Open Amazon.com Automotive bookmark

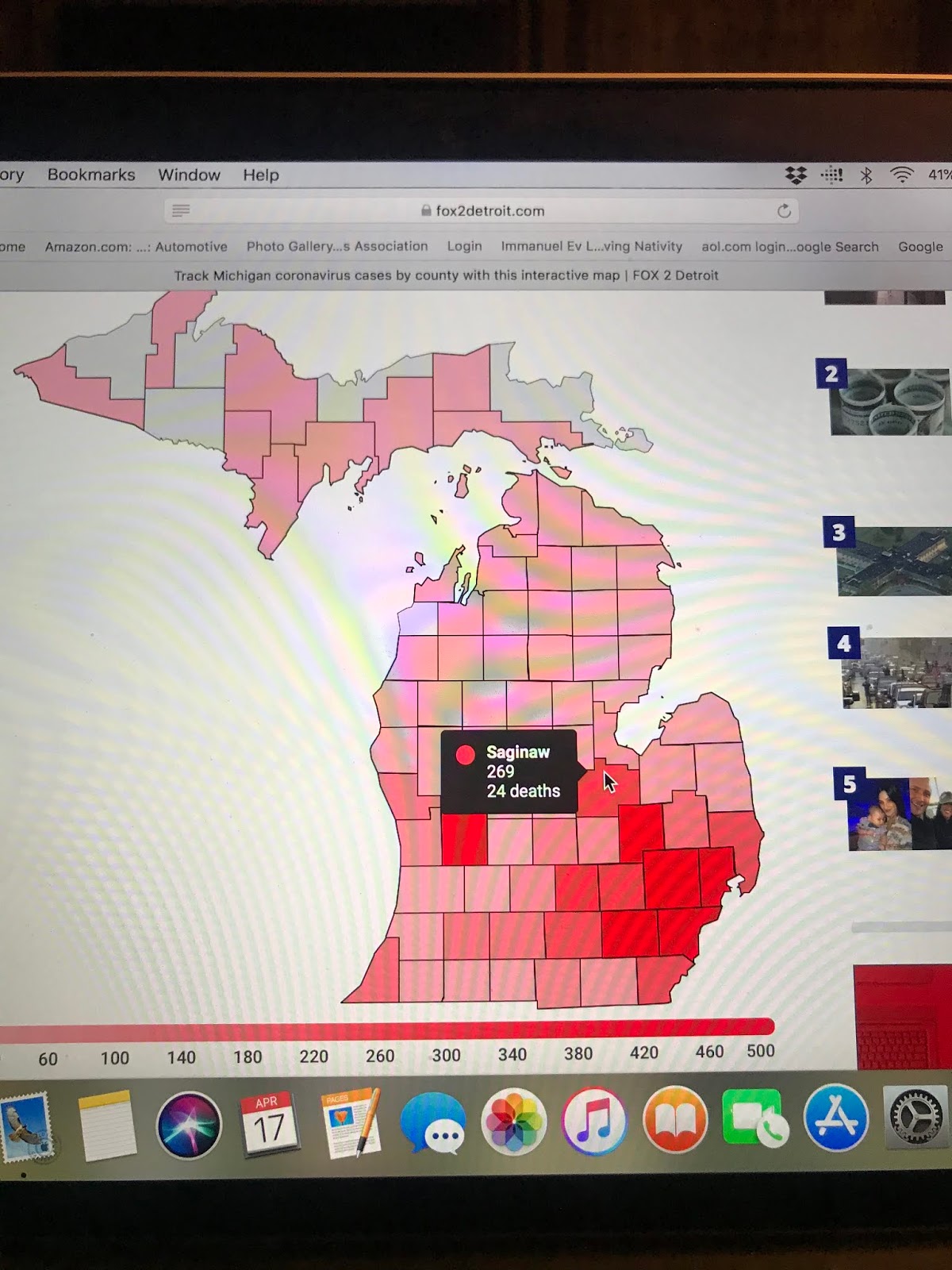pos(136,247)
